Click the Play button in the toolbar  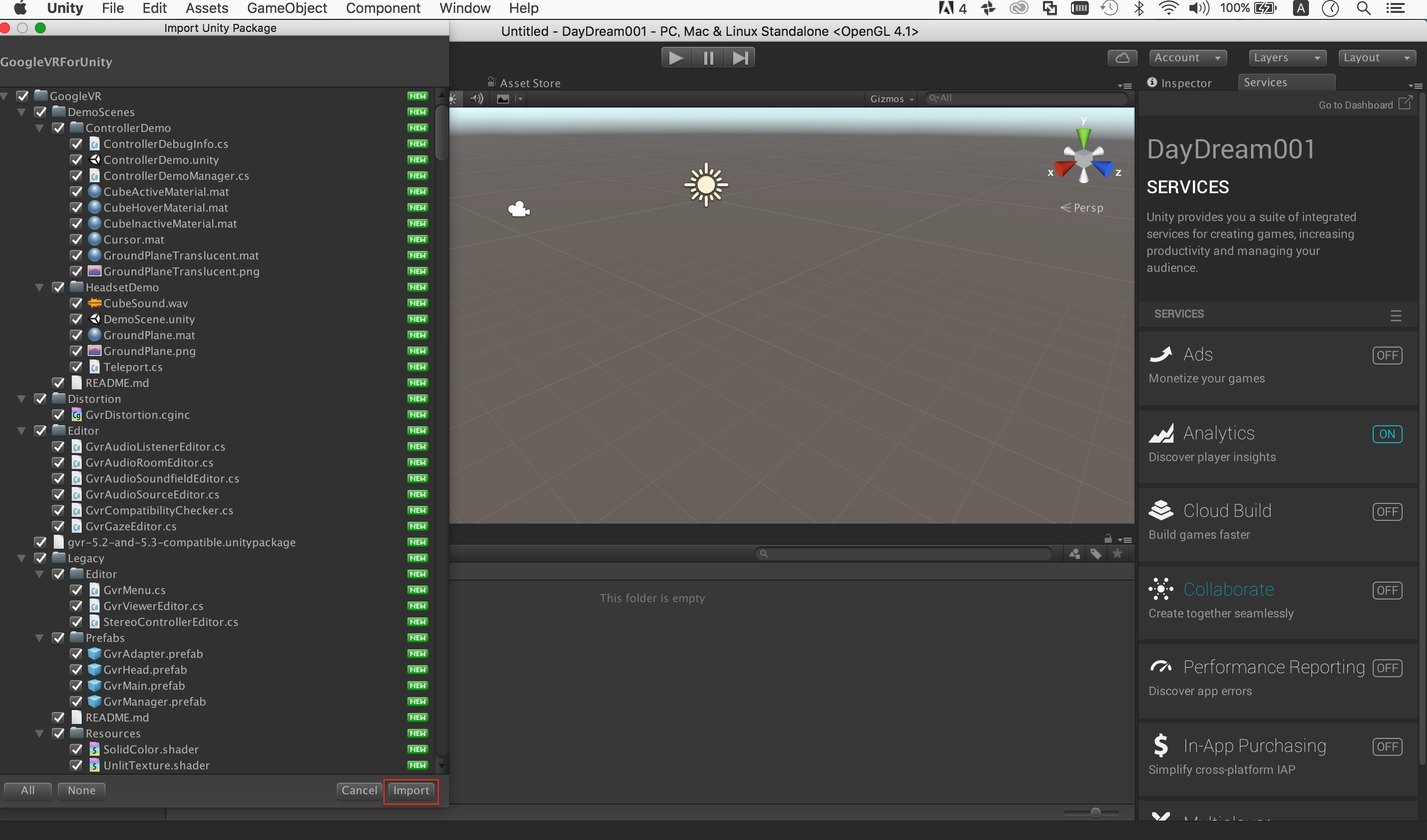pos(676,58)
